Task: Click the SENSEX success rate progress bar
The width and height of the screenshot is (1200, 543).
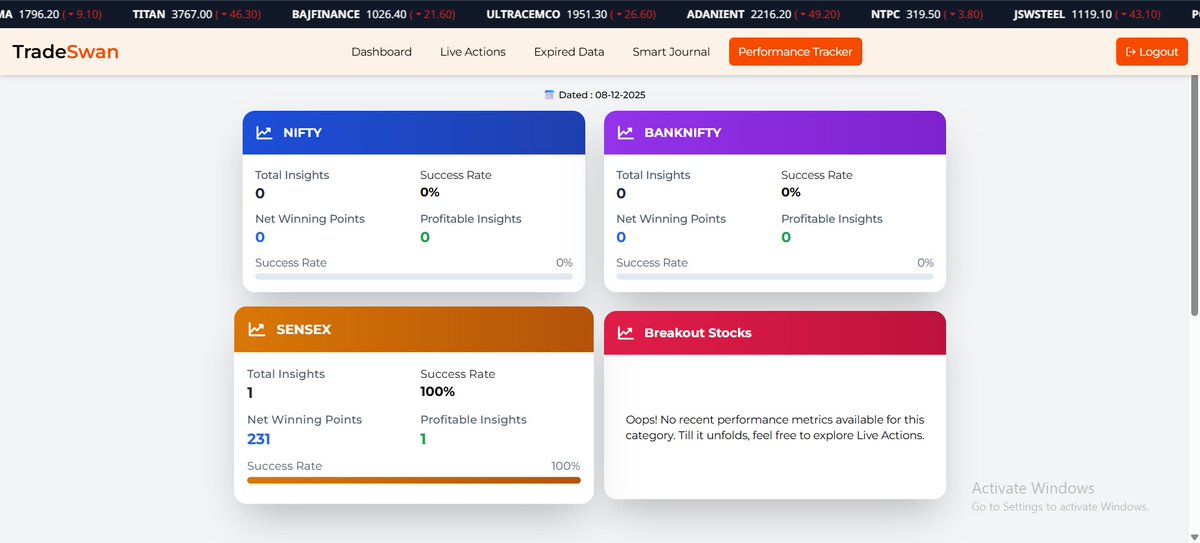Action: coord(414,480)
